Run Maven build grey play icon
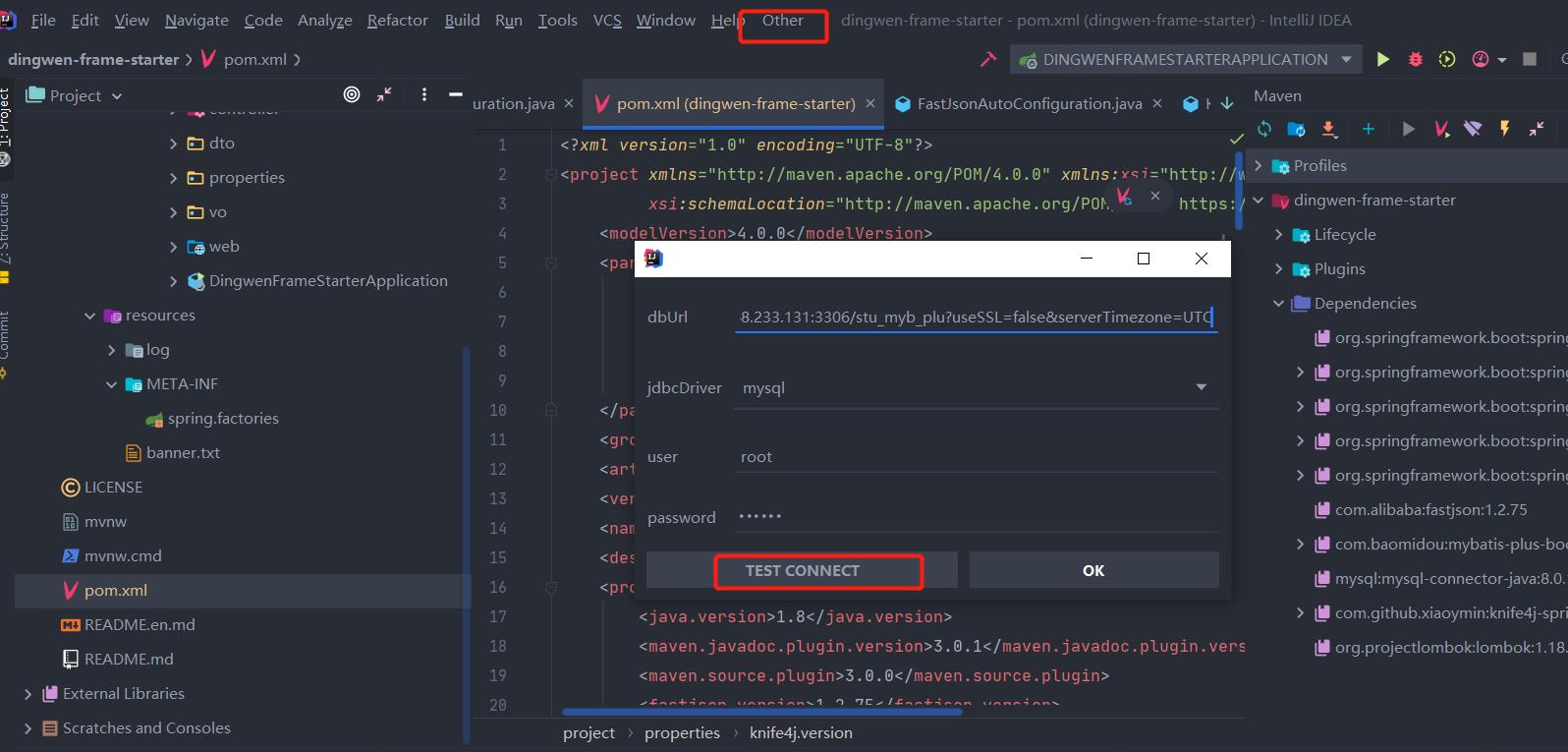1568x752 pixels. 1409,129
